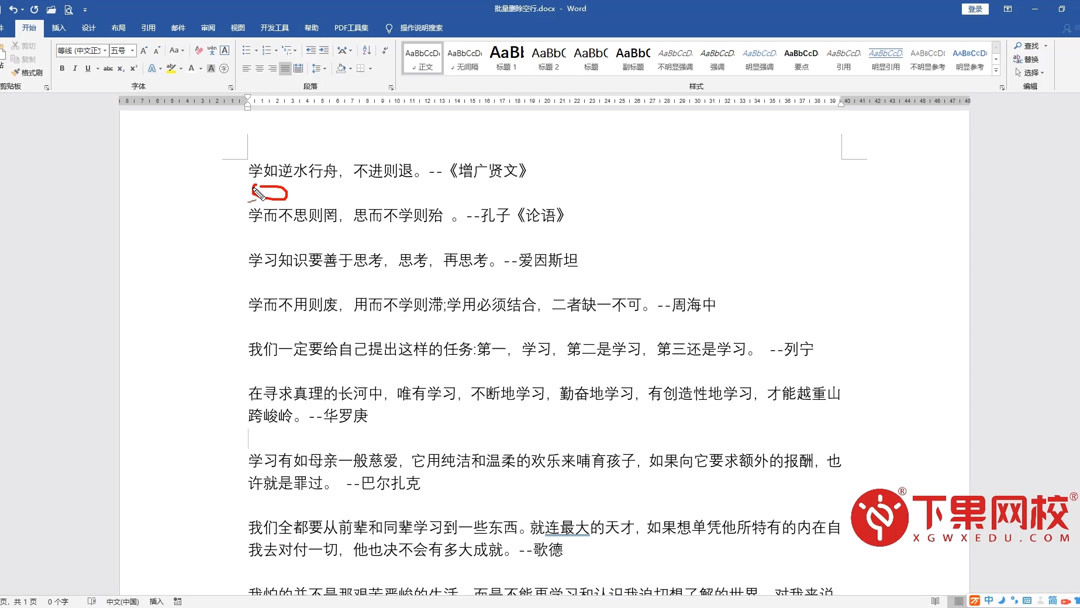Apply bullet list formatting
The width and height of the screenshot is (1080, 608).
point(247,49)
